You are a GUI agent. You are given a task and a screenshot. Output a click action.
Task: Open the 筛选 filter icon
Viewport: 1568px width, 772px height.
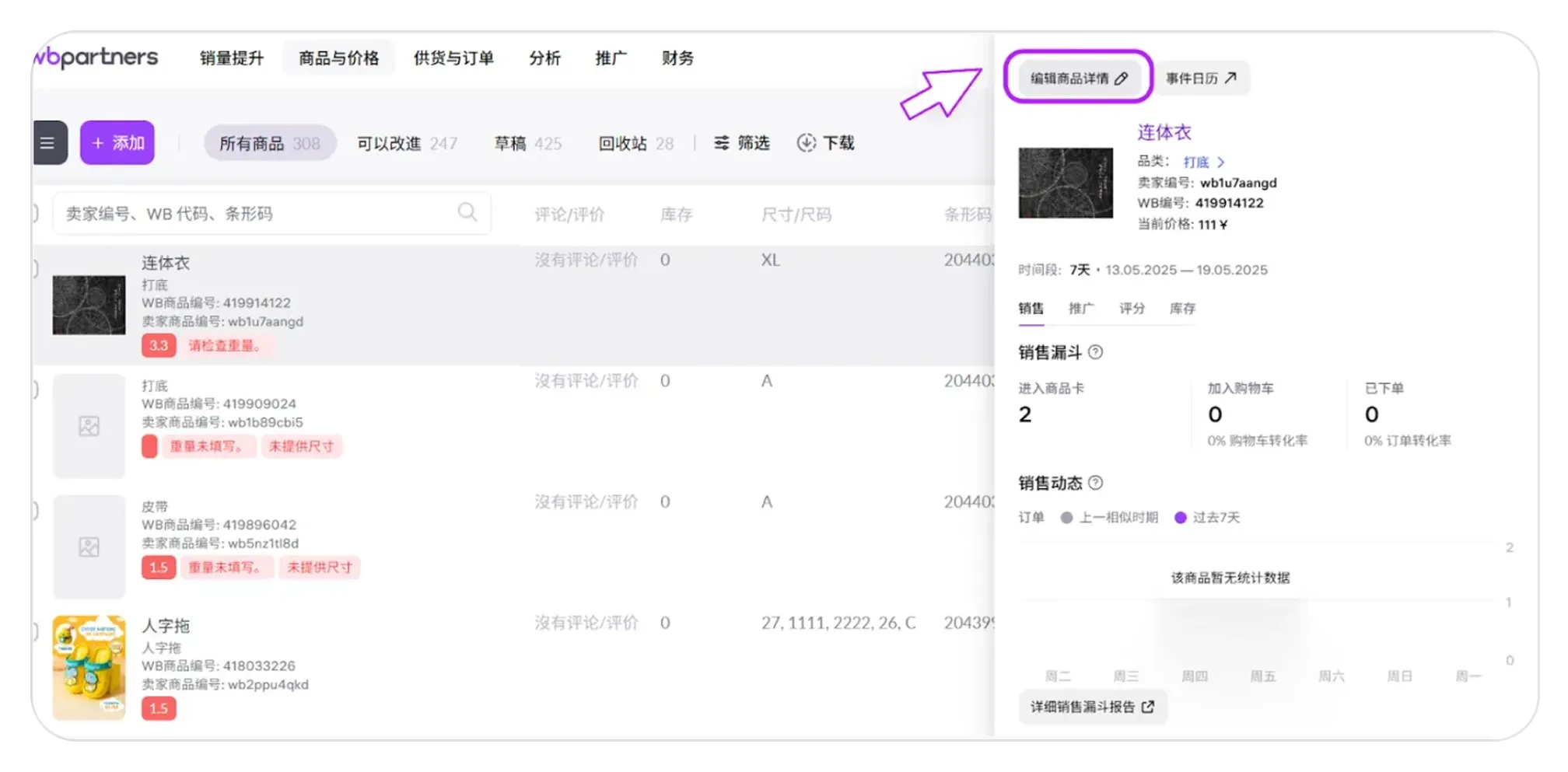pyautogui.click(x=722, y=143)
